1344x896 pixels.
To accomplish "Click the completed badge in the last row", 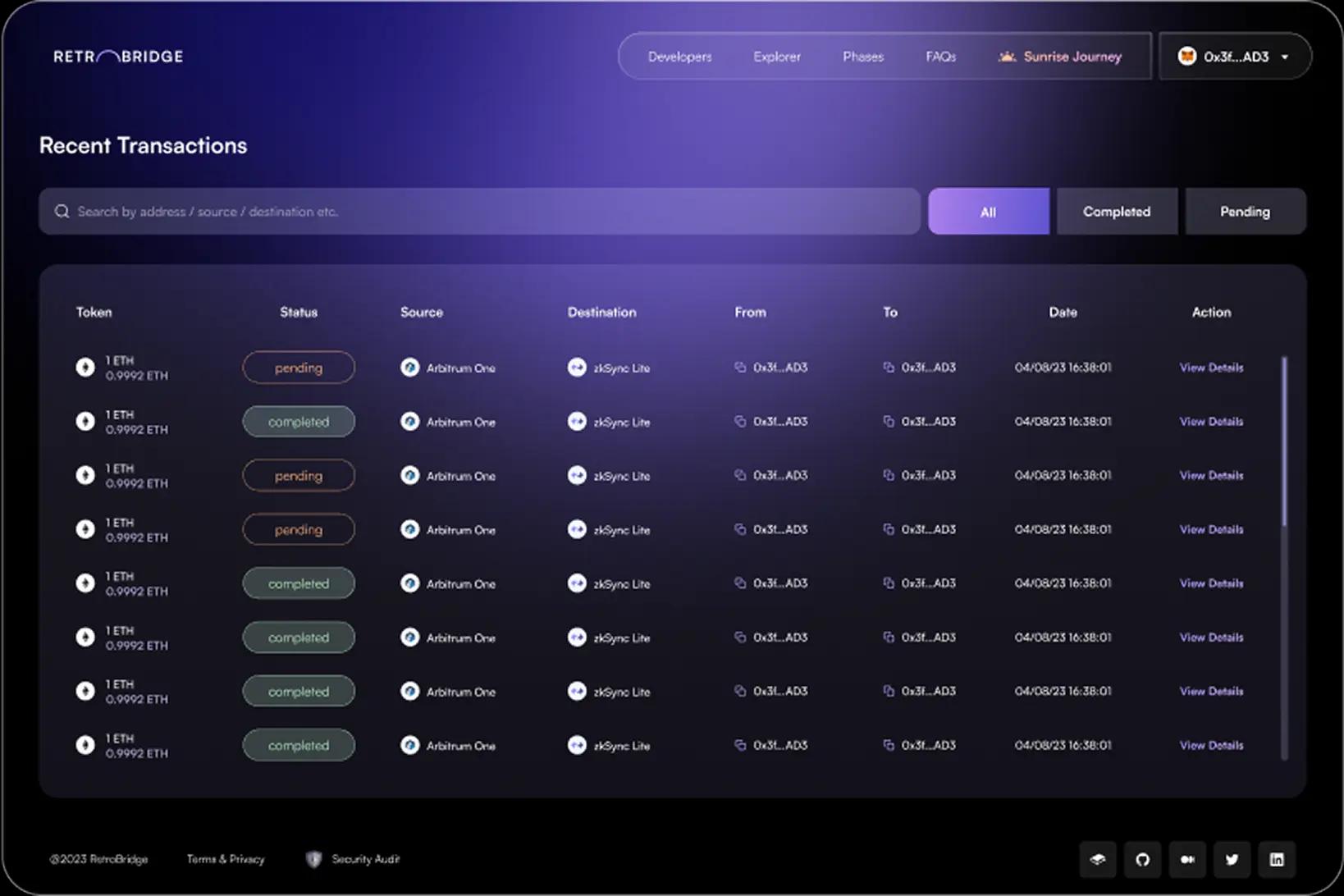I will 299,745.
